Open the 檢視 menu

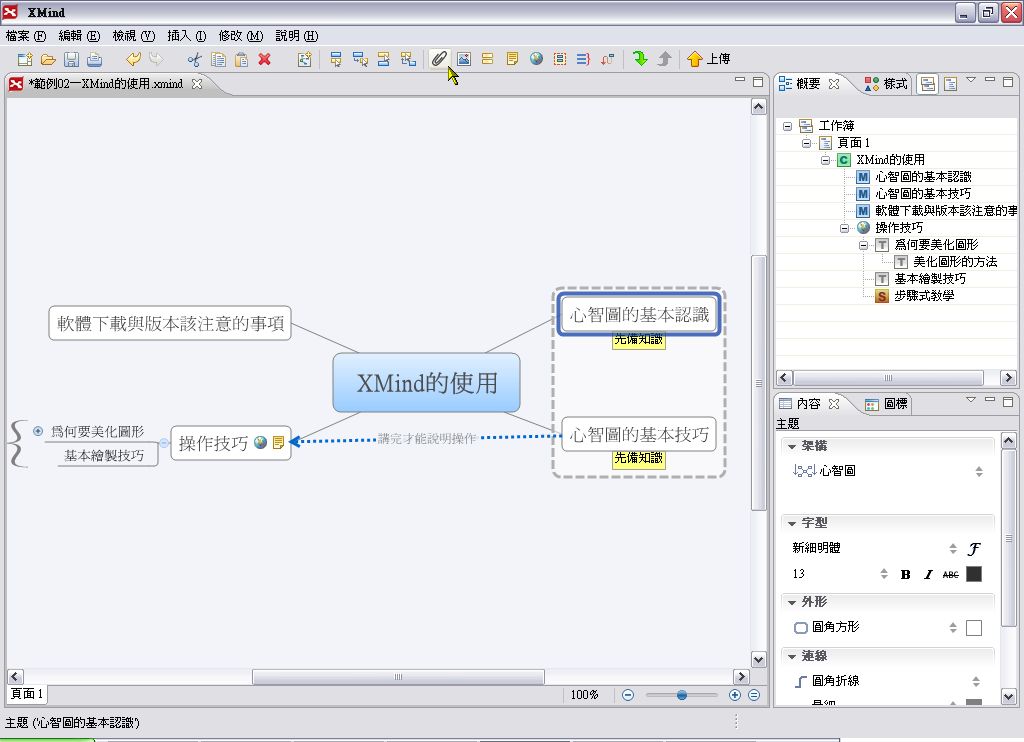(133, 36)
